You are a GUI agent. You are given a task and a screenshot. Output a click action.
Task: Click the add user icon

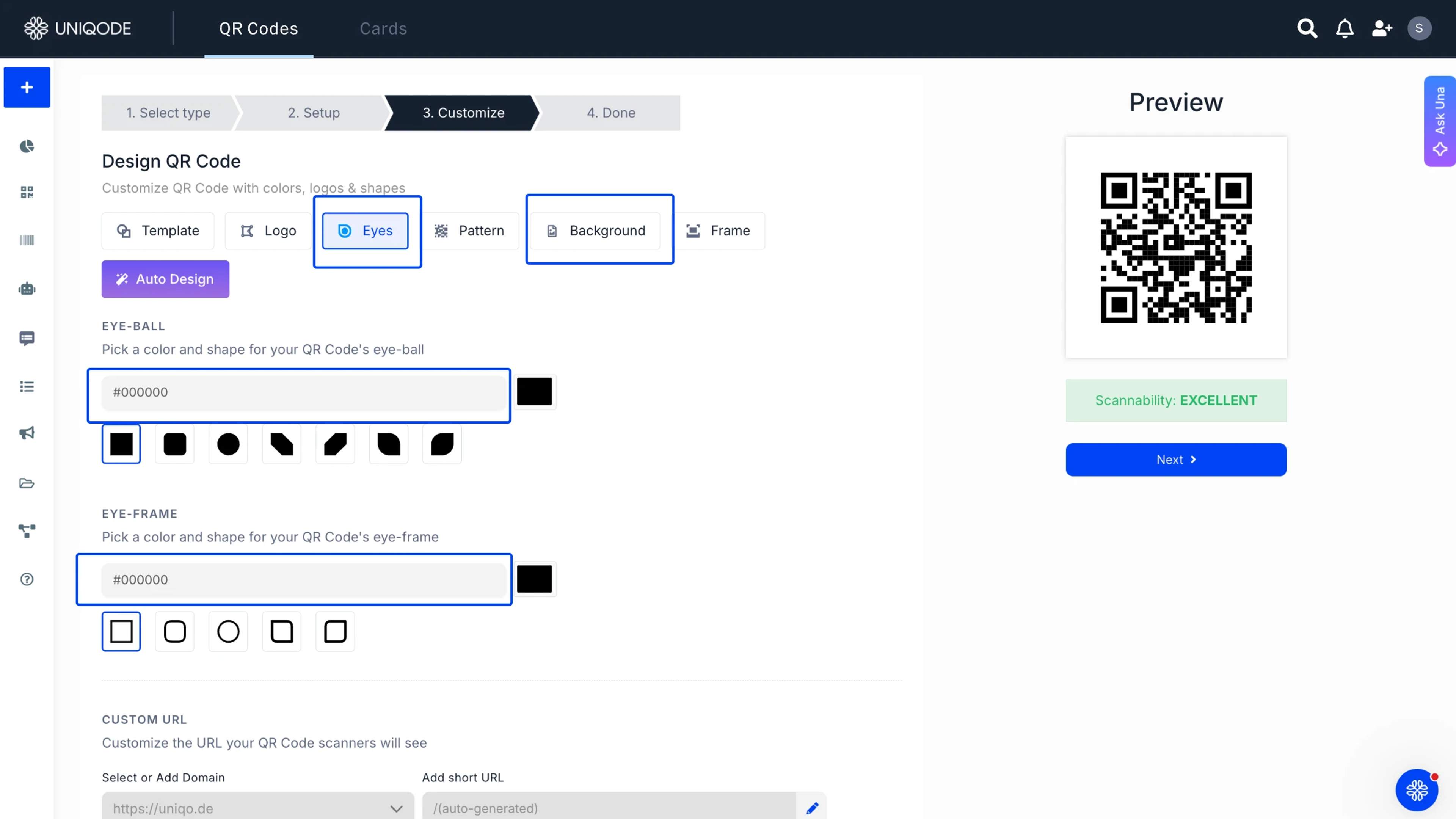click(x=1382, y=28)
